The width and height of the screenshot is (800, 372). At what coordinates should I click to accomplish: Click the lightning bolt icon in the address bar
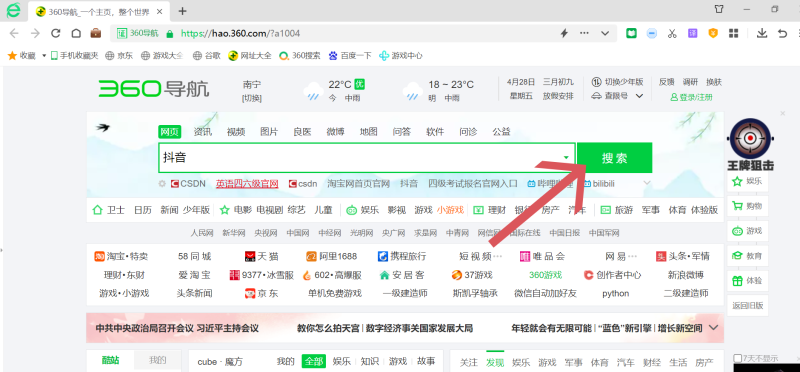pos(564,34)
